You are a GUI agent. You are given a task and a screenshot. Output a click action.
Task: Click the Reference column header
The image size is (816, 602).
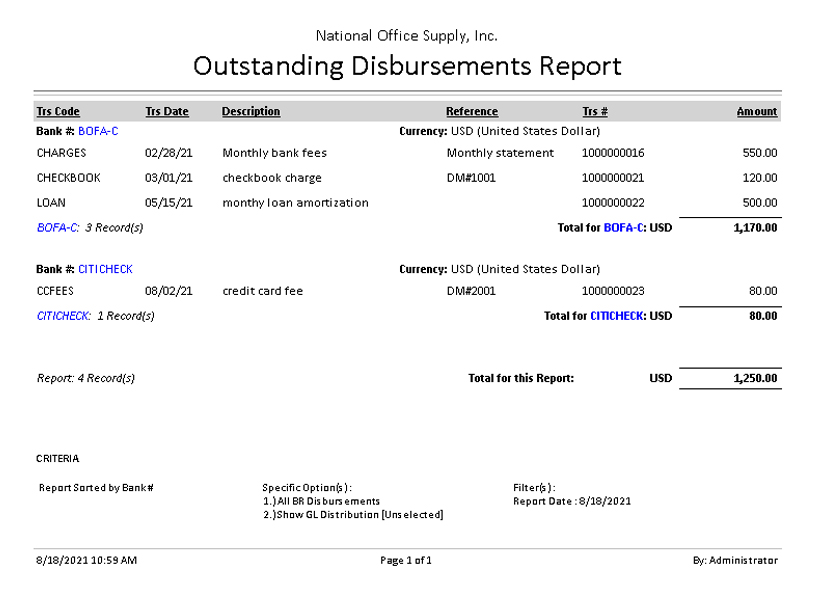[x=472, y=112]
